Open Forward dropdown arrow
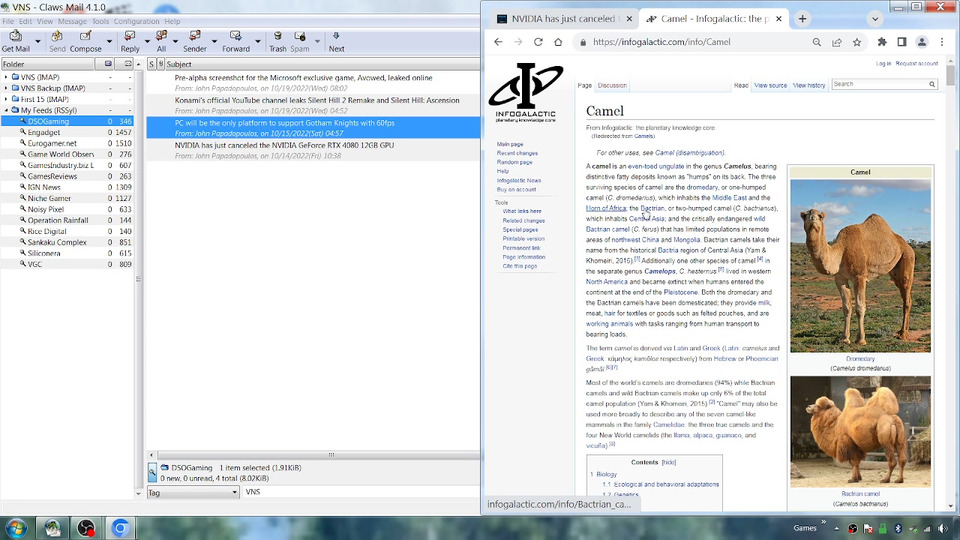Viewport: 960px width, 540px height. (257, 42)
